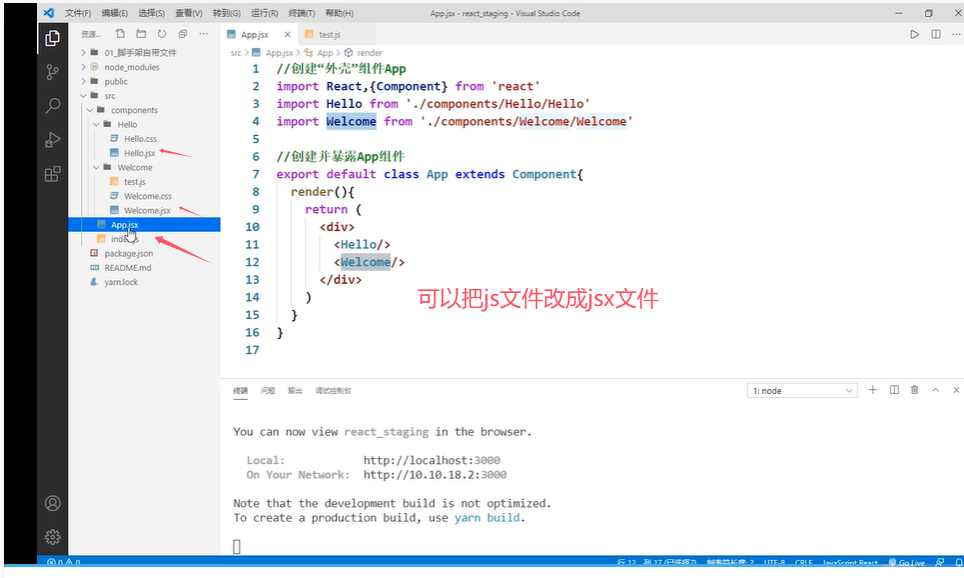Open the 转到(G) menu
964x578 pixels.
point(226,13)
